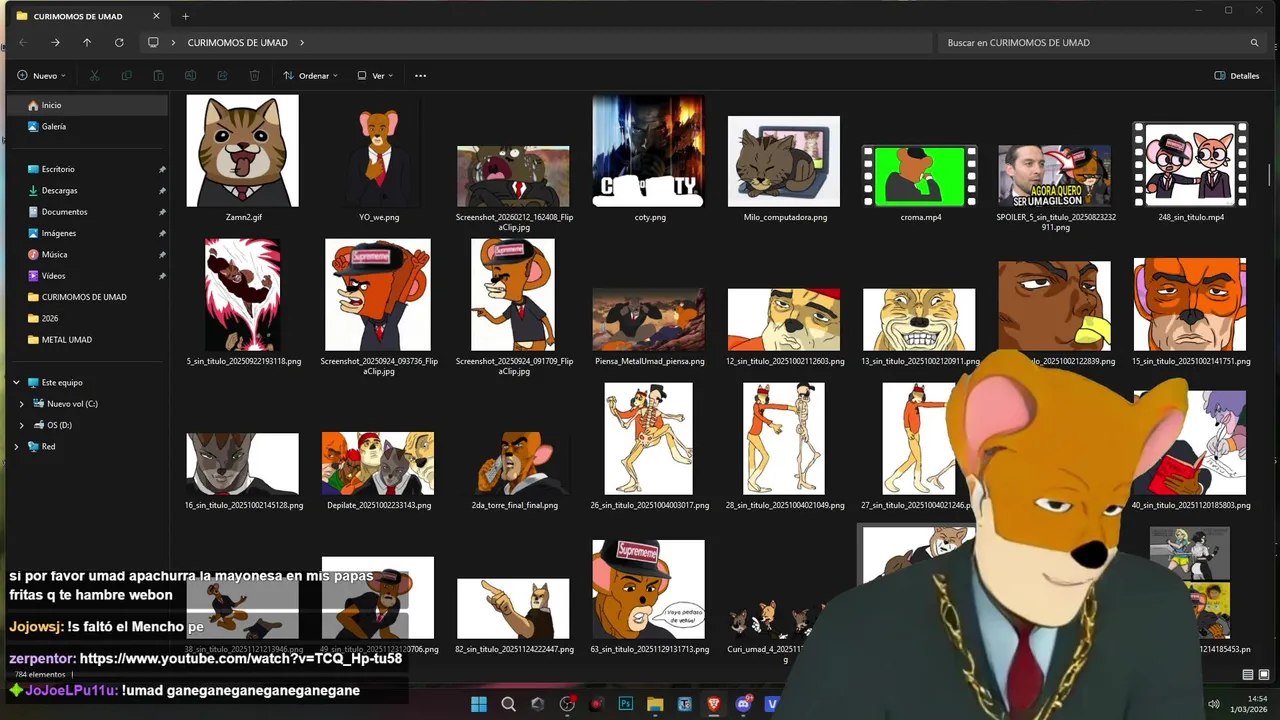Switch to details list view icon

1247,675
